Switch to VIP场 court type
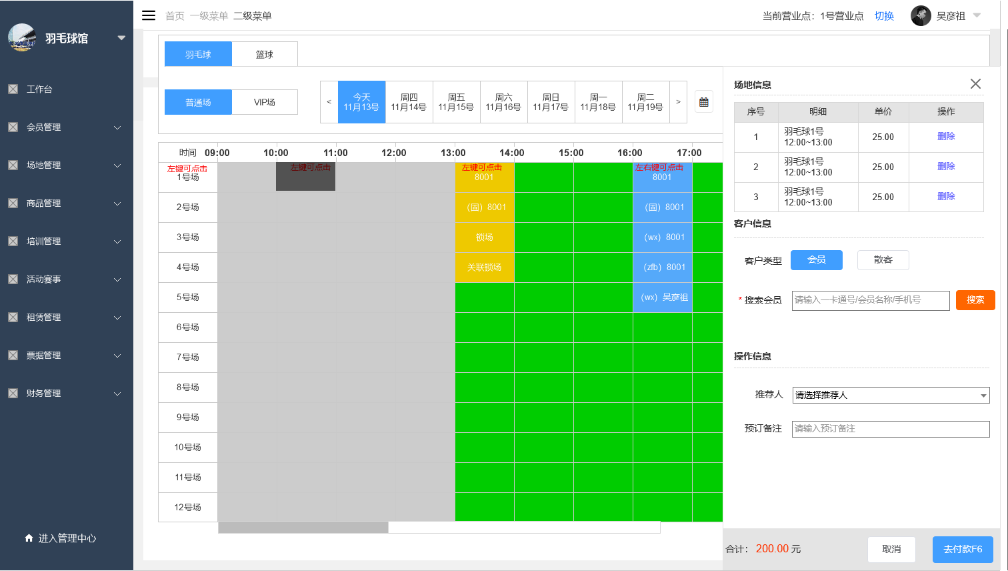 point(264,102)
